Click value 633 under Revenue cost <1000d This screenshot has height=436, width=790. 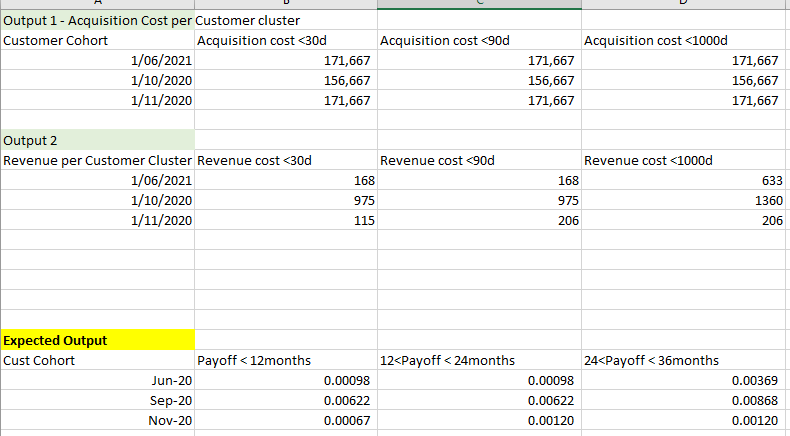pos(686,180)
